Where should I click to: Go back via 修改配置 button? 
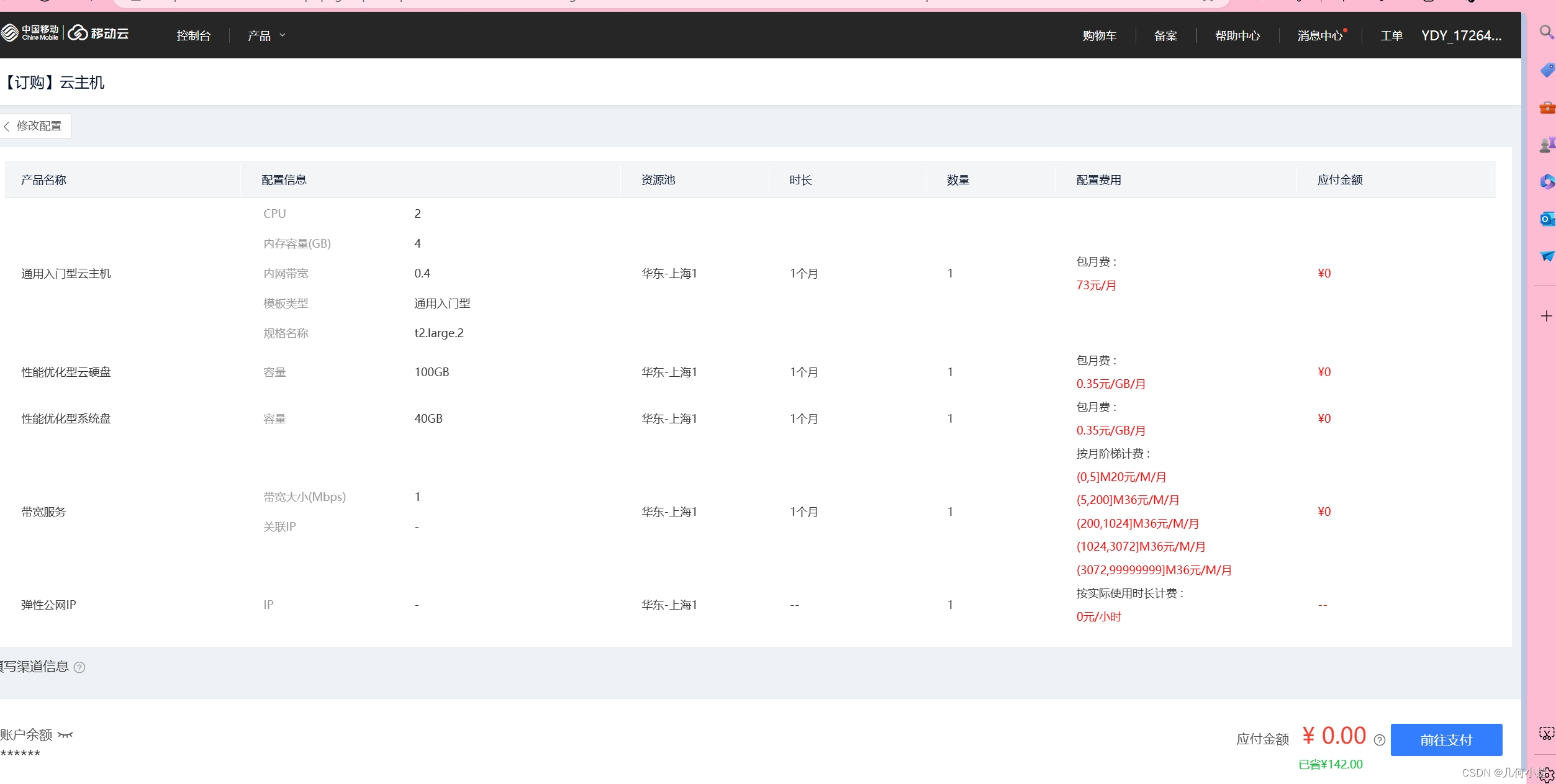pos(35,126)
